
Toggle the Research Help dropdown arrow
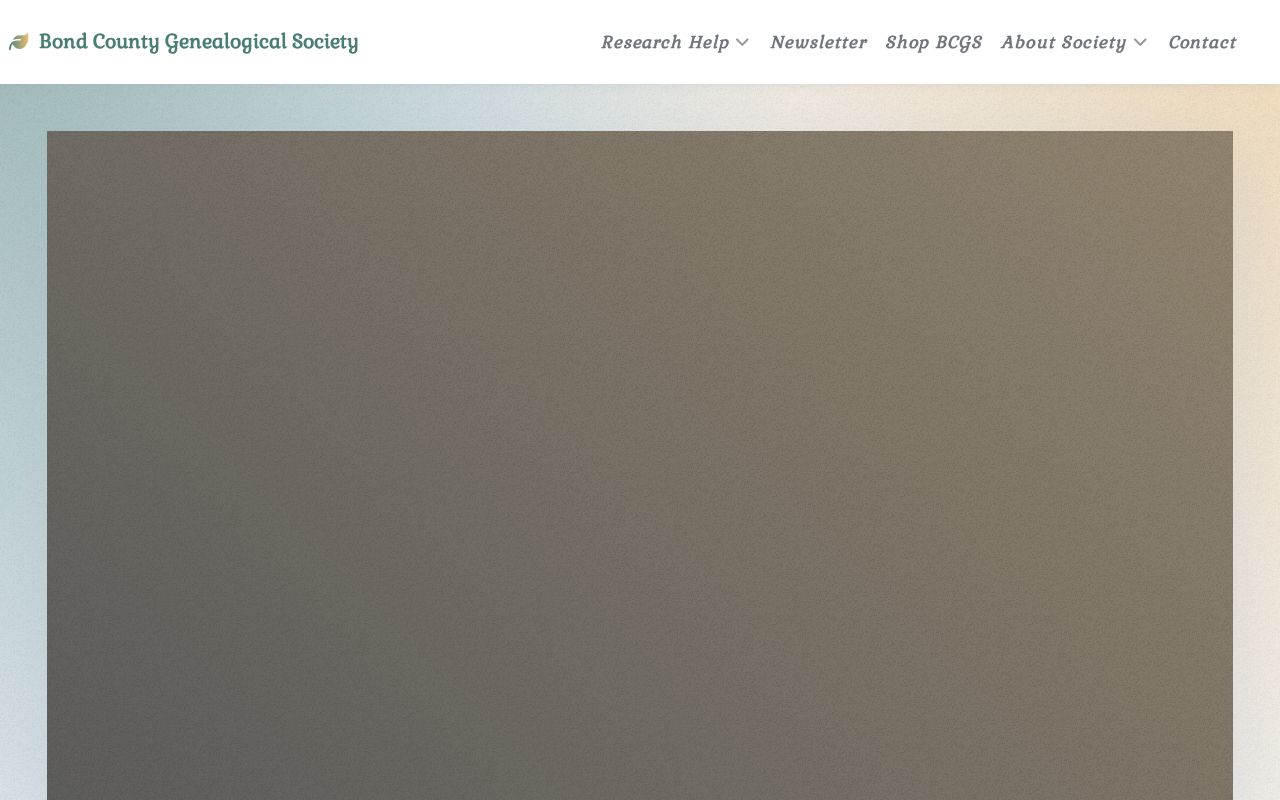point(742,42)
